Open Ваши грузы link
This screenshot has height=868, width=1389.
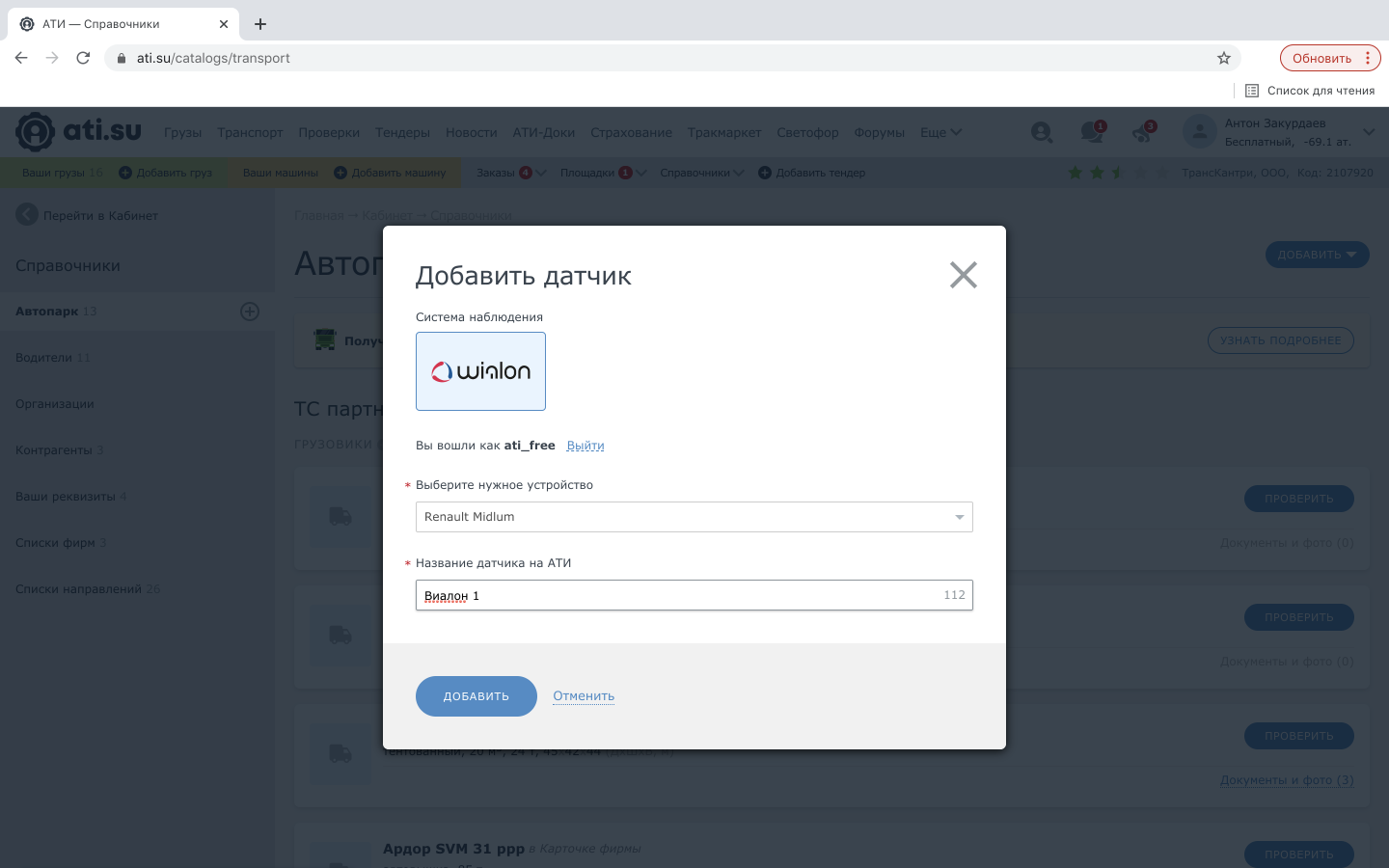point(63,173)
